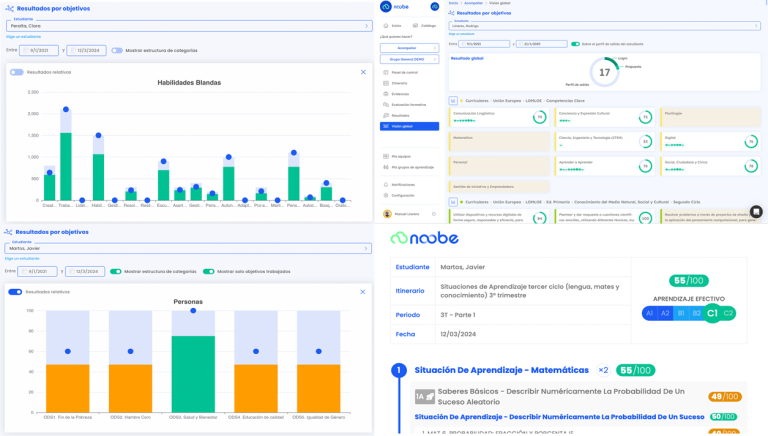
Task: Expand Grupo General DEMO selector
Action: click(409, 60)
